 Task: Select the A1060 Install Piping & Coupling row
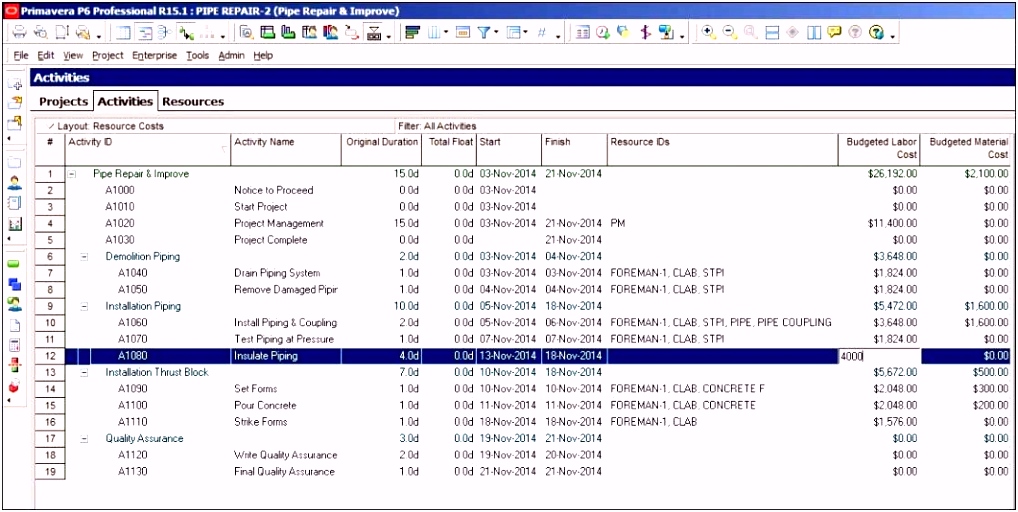523,323
